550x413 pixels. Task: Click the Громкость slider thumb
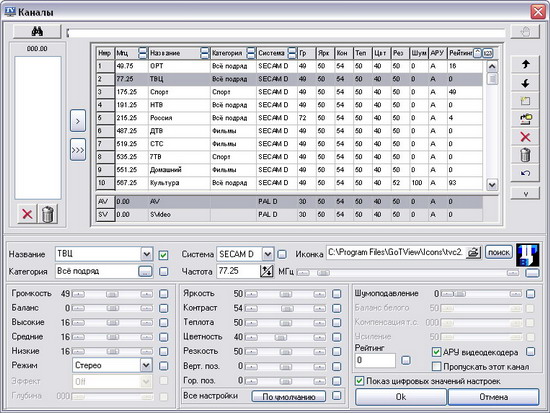point(112,294)
